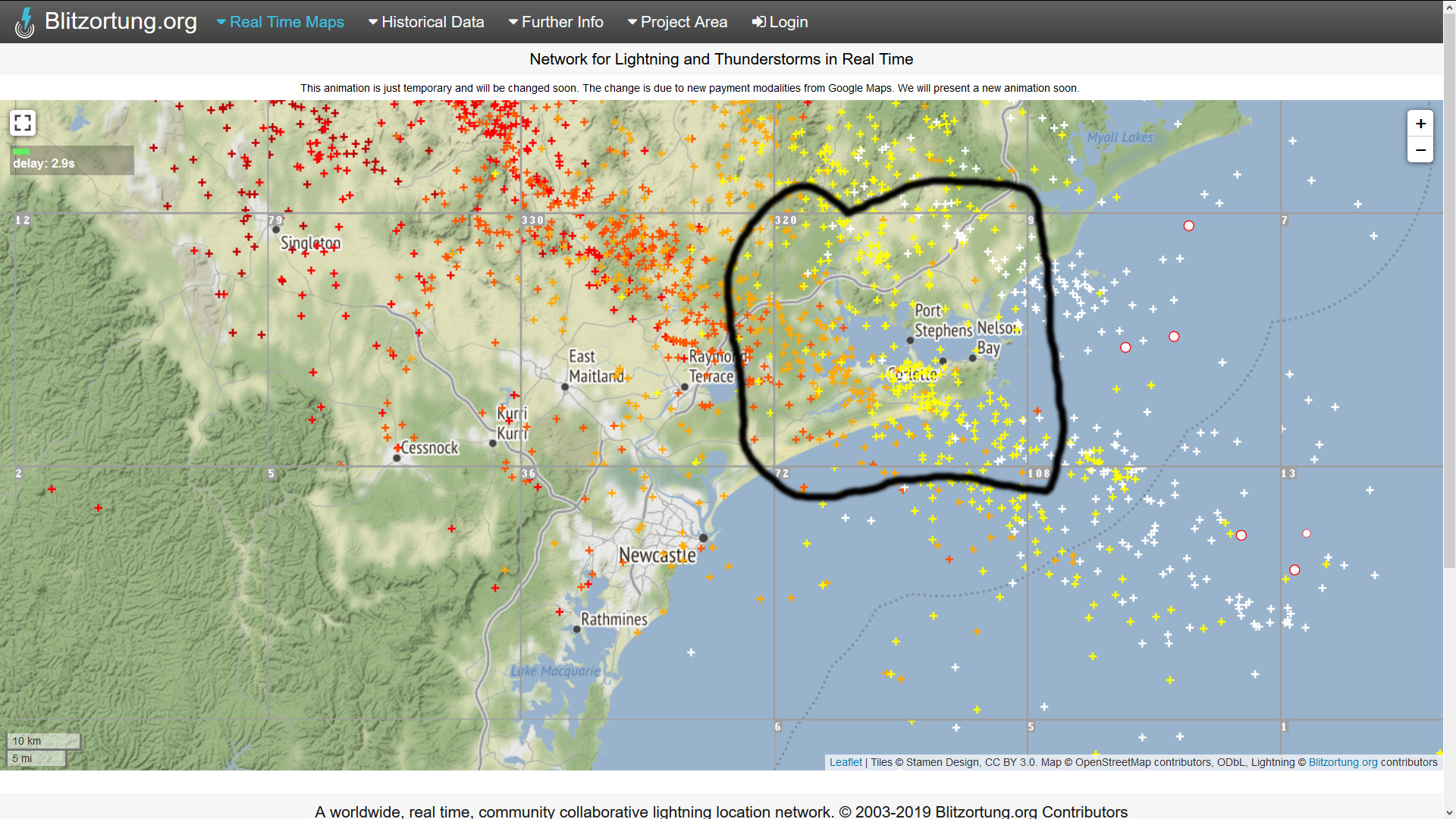
Task: Open the Login page
Action: [x=788, y=22]
